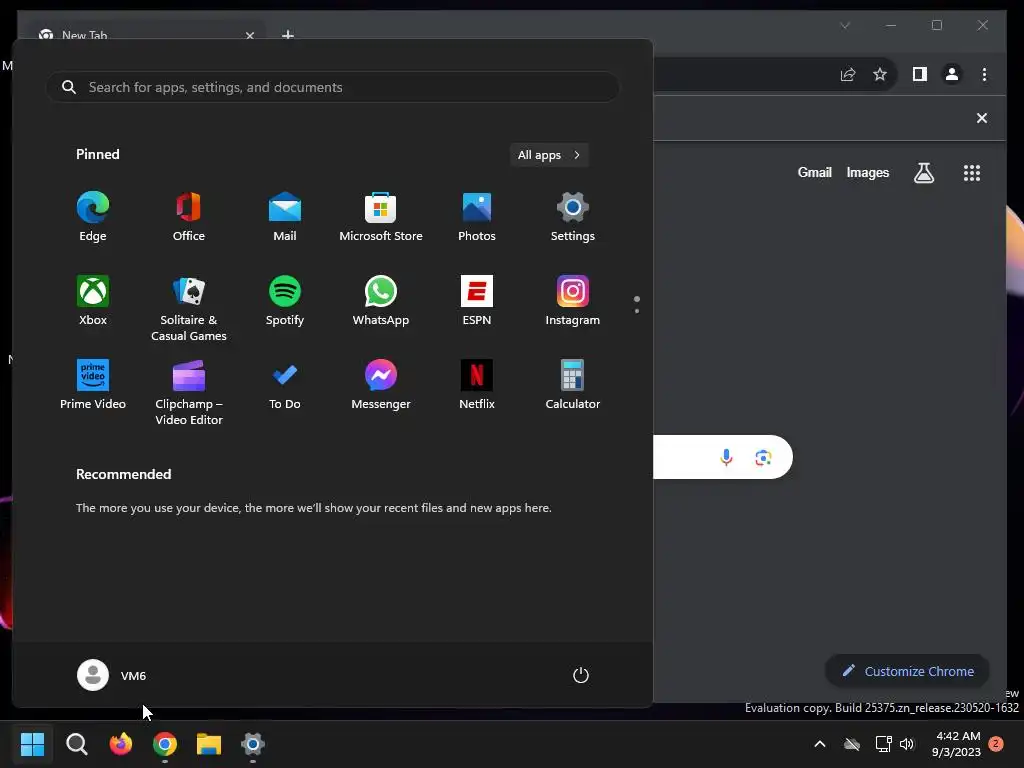This screenshot has height=768, width=1024.
Task: Open network status tray icon
Action: (884, 744)
